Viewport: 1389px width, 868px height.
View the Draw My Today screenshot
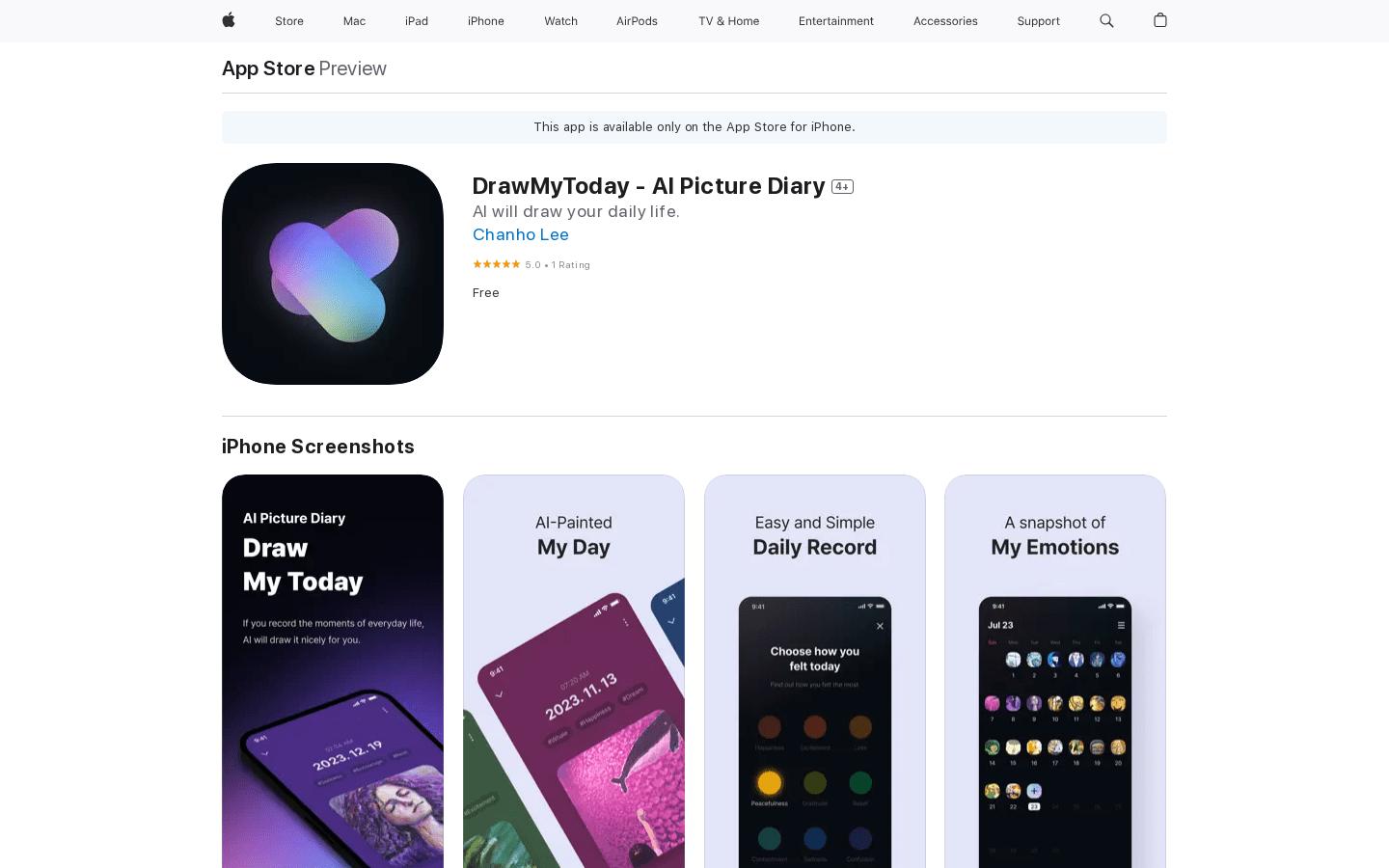tap(333, 671)
